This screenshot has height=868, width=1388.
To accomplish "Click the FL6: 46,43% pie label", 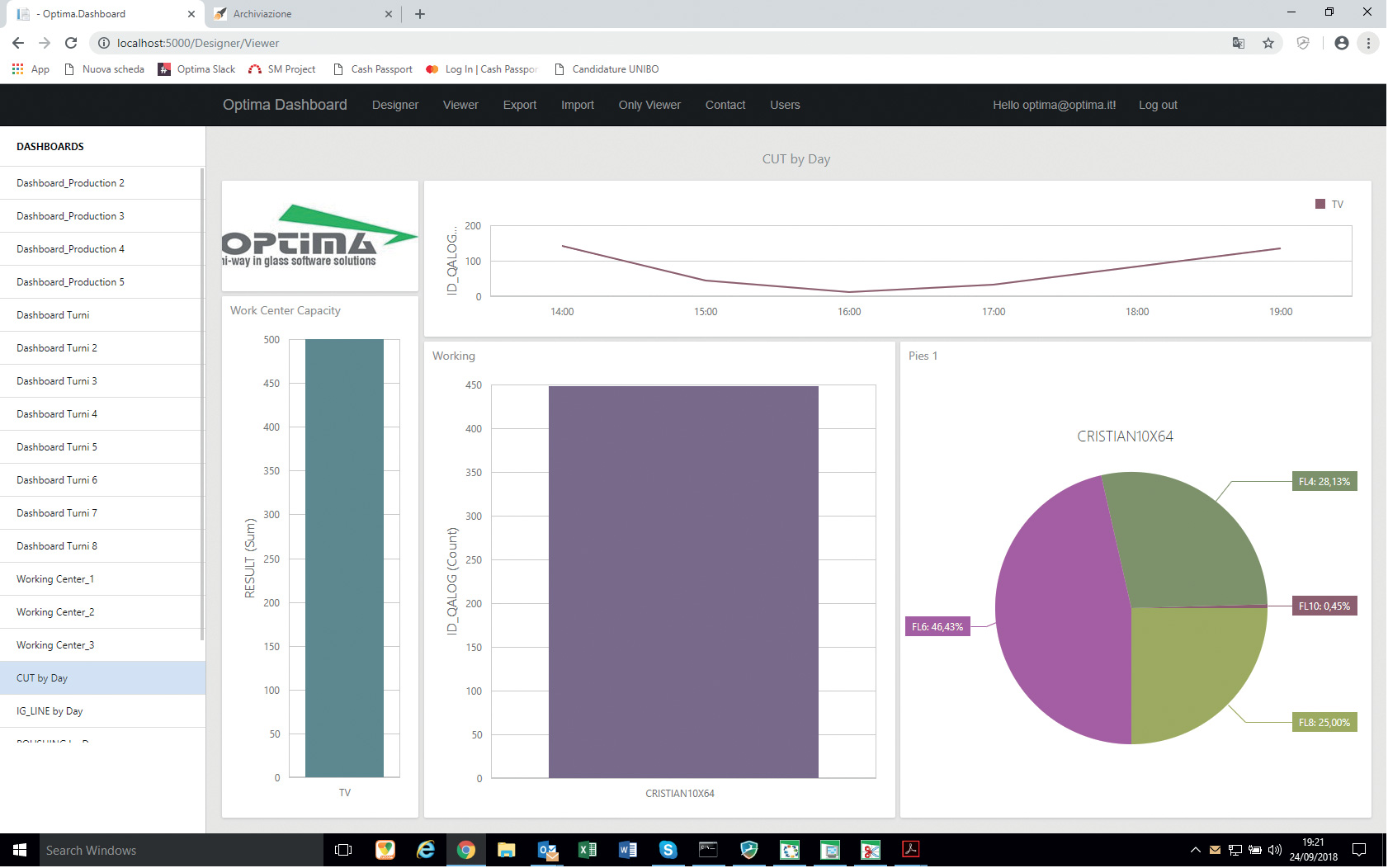I will (937, 627).
